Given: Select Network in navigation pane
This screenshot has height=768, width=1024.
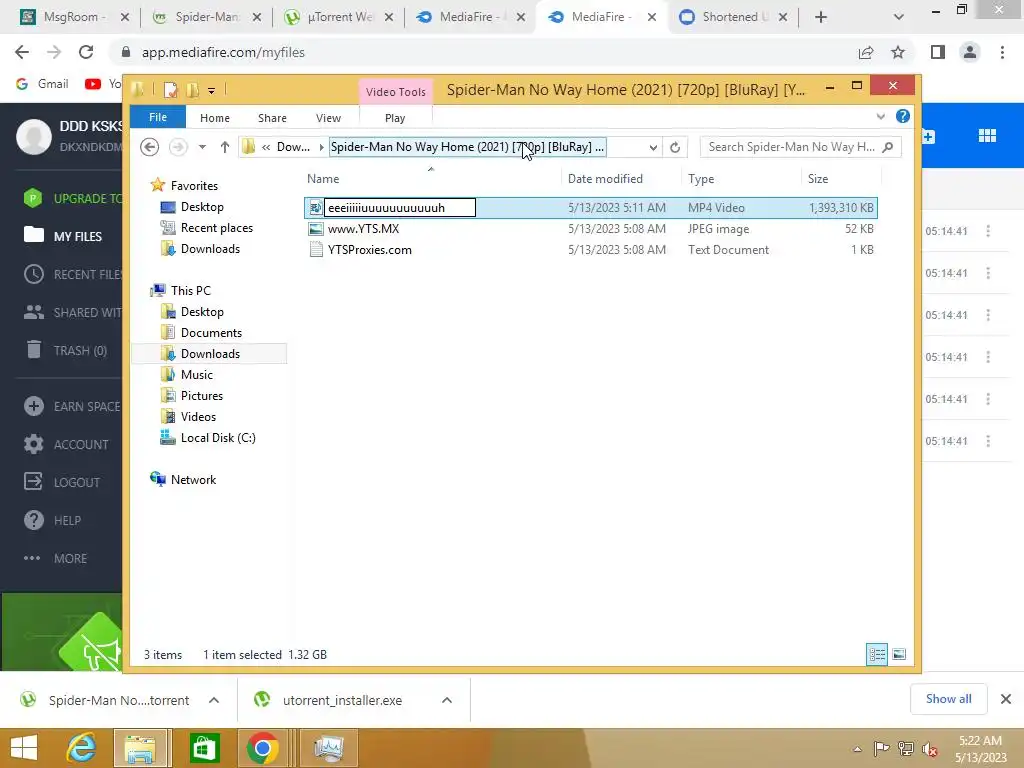Looking at the screenshot, I should (193, 479).
